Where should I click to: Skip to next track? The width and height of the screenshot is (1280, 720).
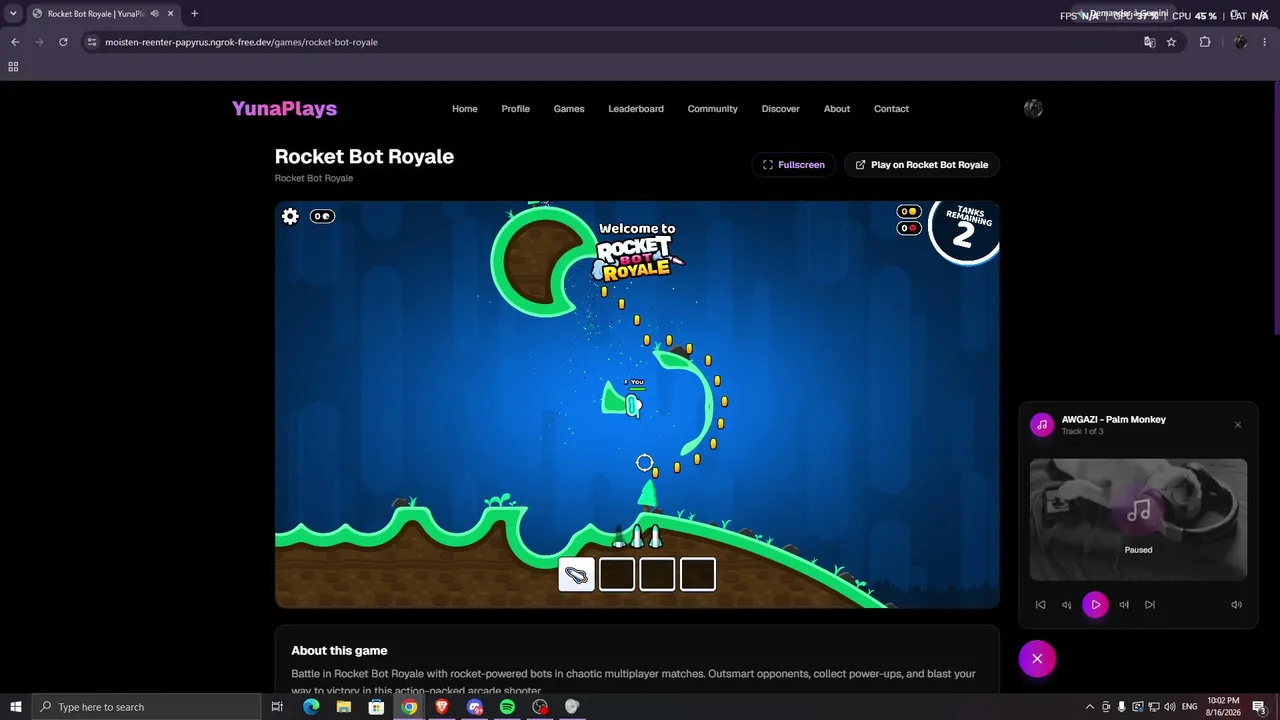(x=1150, y=605)
